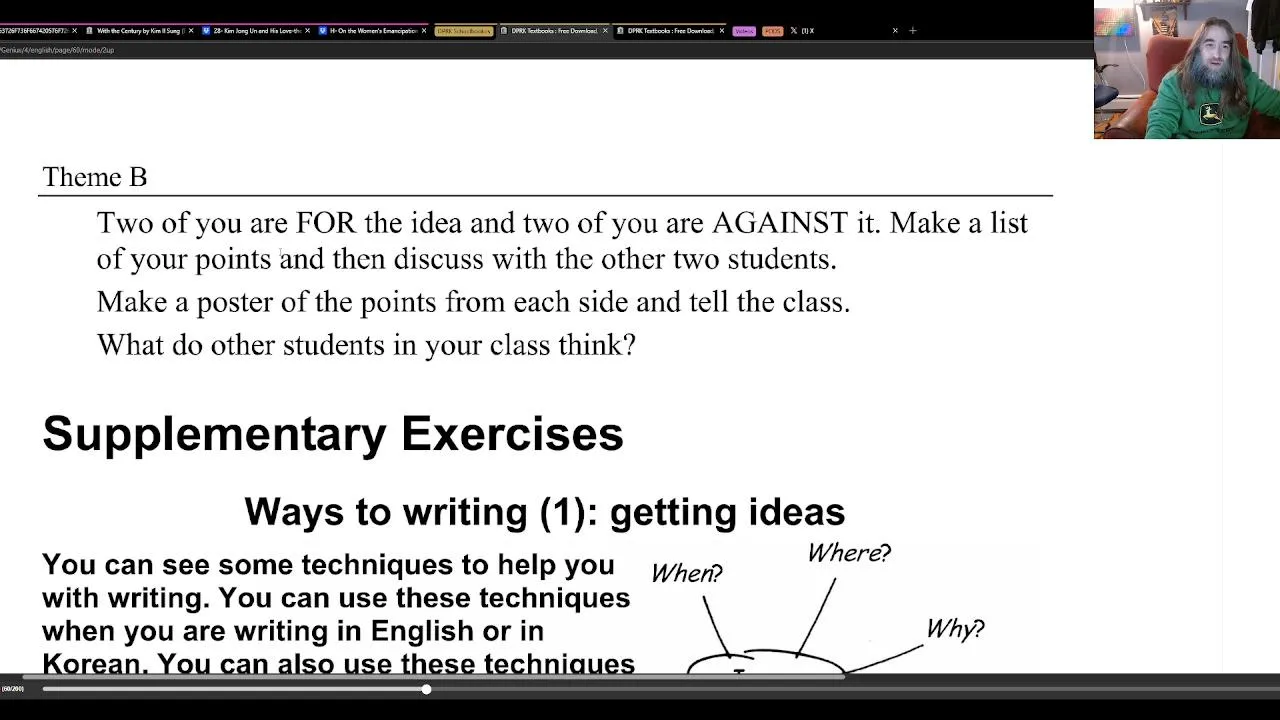Close the second 'DPRK Textbooks' tab
Image resolution: width=1280 pixels, height=720 pixels.
click(722, 31)
